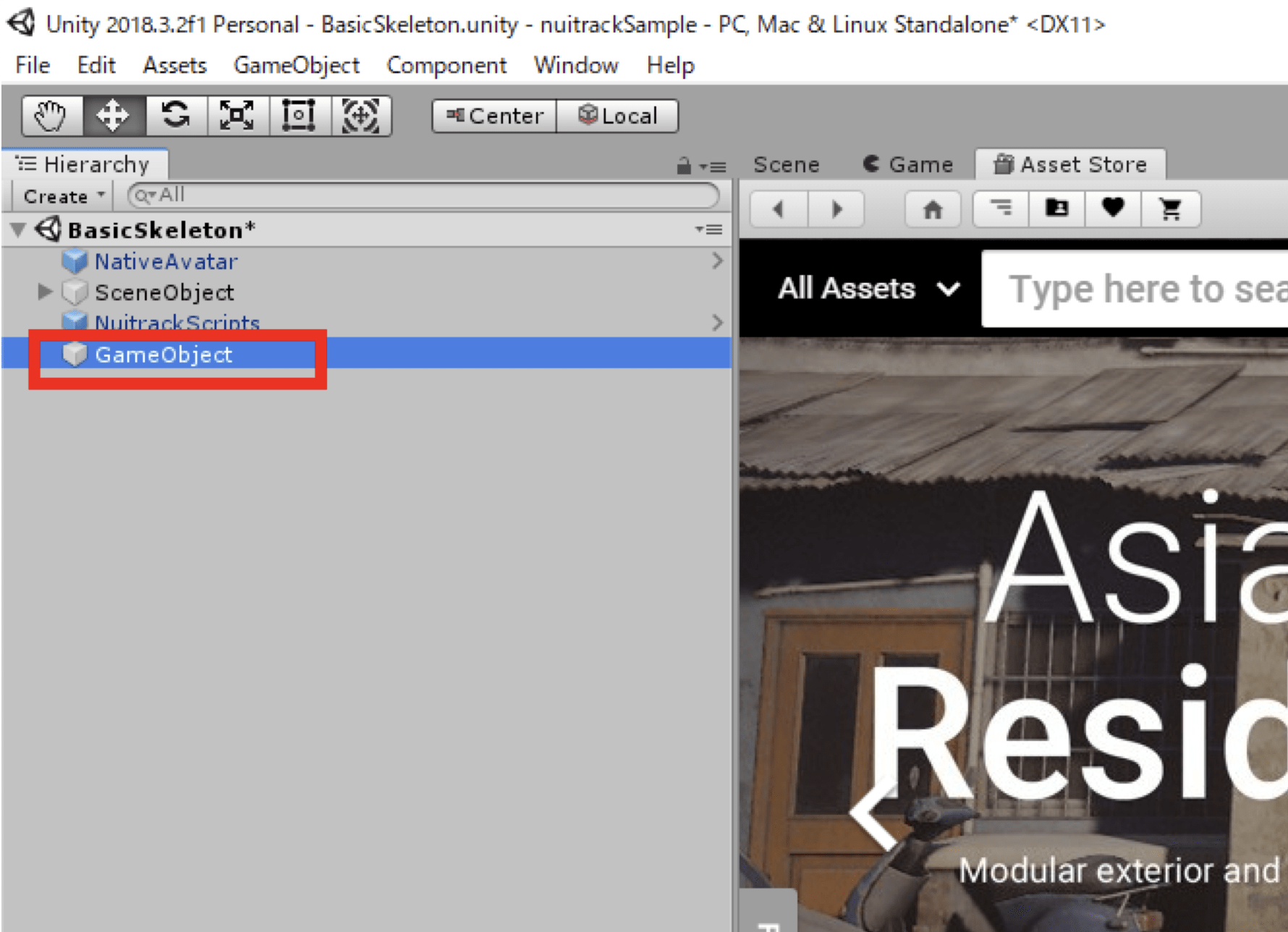Open My Assets downloads in Asset Store

click(1057, 209)
